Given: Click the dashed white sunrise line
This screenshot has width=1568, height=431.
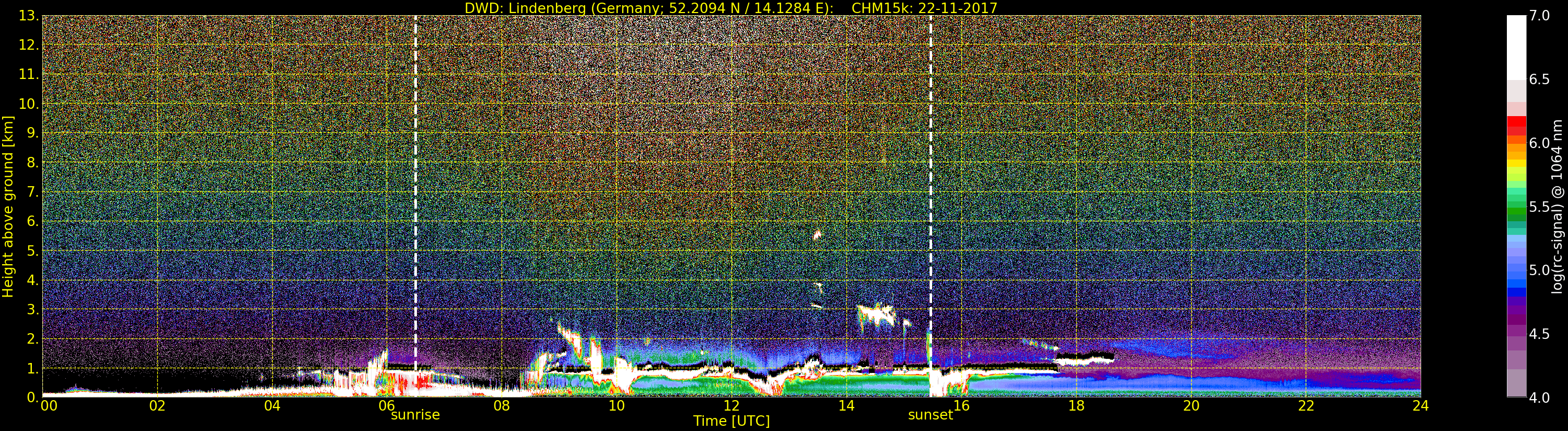Looking at the screenshot, I should pyautogui.click(x=416, y=183).
